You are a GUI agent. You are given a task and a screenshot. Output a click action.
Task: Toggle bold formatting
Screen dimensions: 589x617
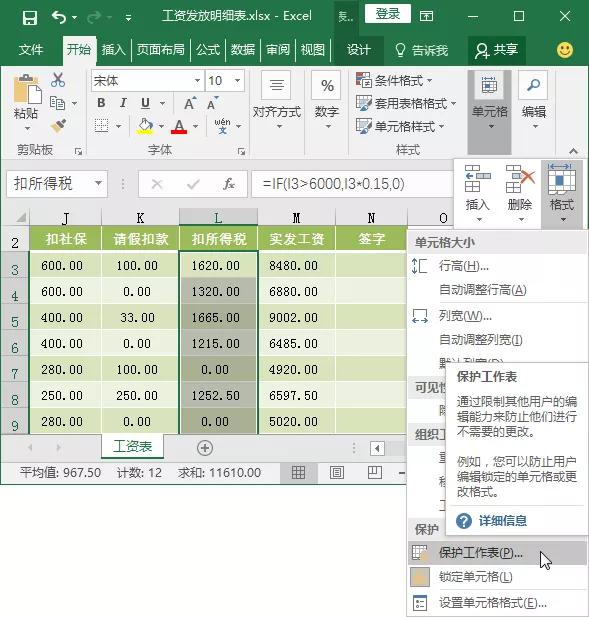[x=101, y=103]
